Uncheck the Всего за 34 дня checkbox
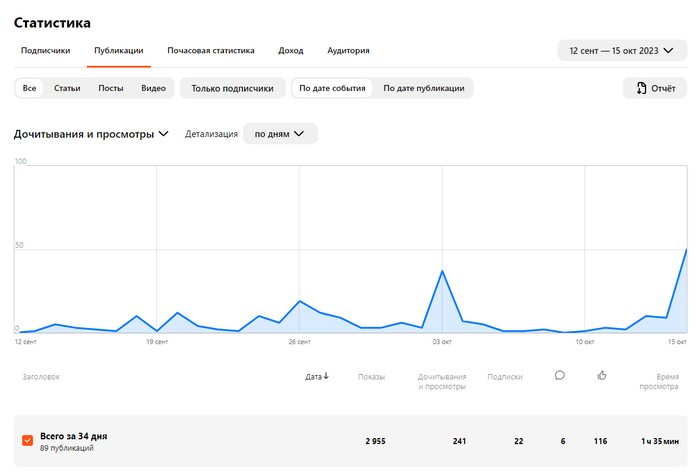 click(27, 441)
